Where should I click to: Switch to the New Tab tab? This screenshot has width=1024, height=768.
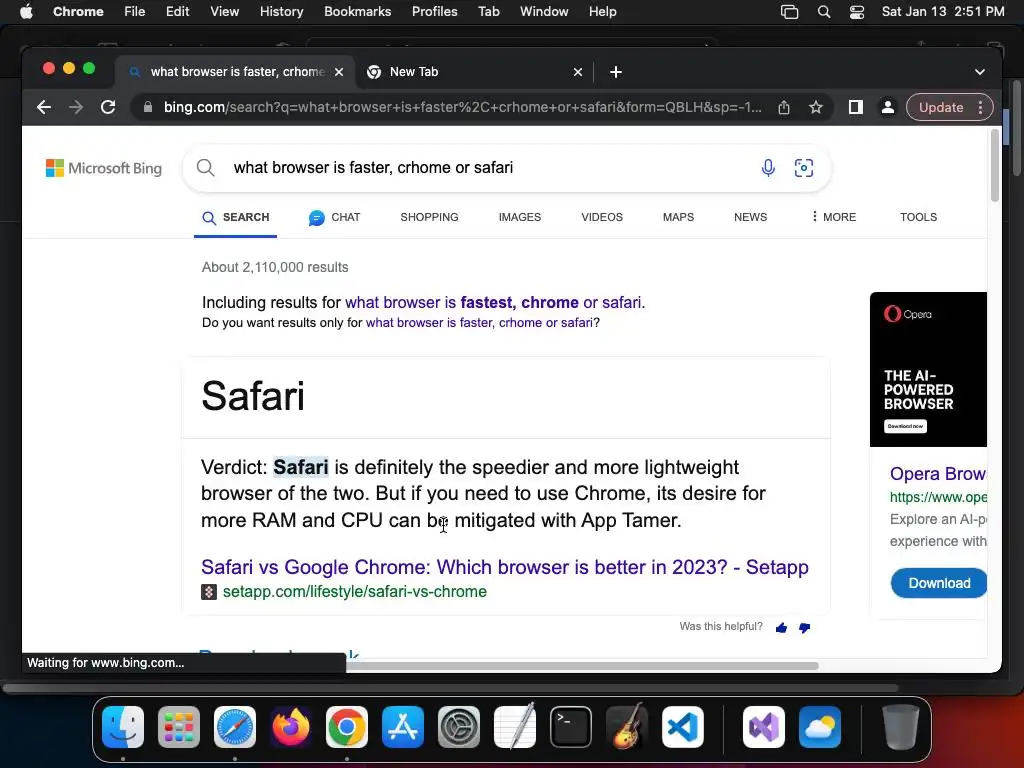click(474, 72)
